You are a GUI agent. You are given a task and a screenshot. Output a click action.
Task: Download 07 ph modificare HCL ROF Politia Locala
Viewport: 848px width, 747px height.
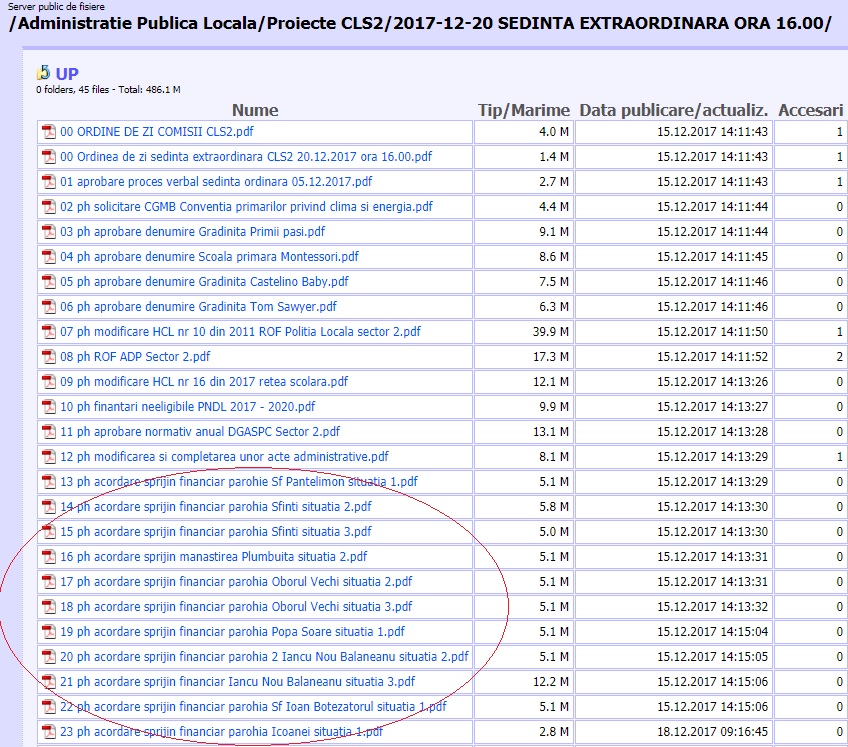pyautogui.click(x=240, y=332)
